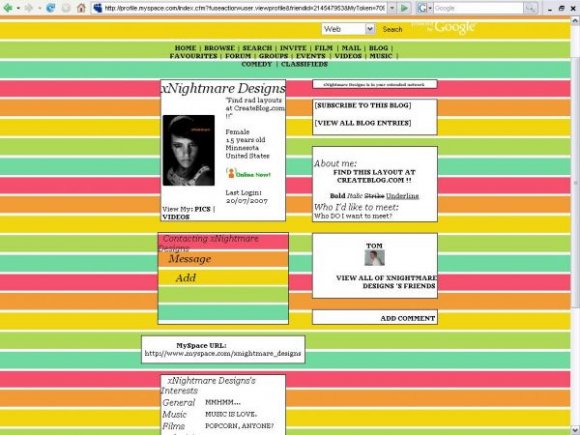Click the 'Who DO I want to meet?' text
The width and height of the screenshot is (580, 435).
[x=353, y=216]
